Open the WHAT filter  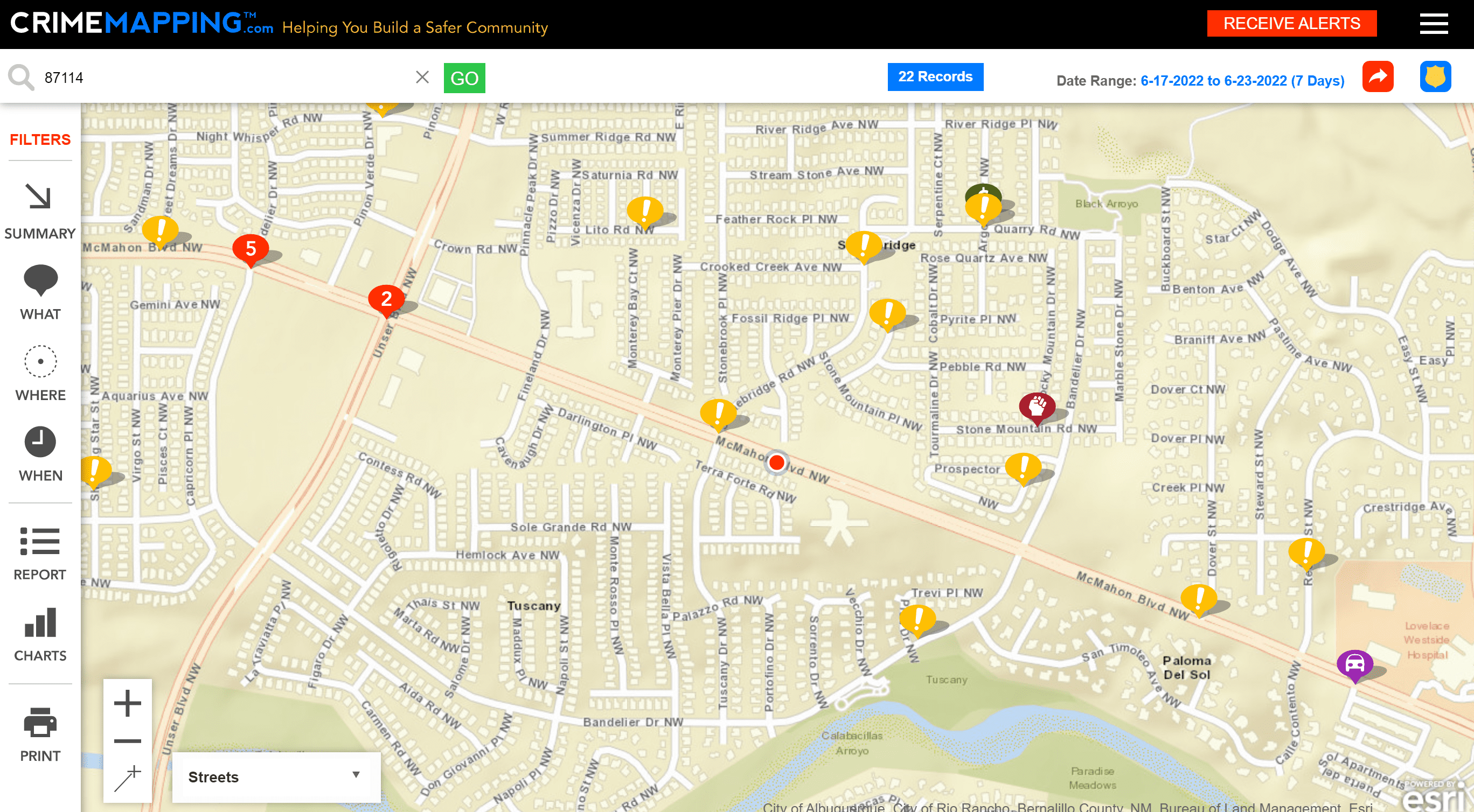(40, 293)
